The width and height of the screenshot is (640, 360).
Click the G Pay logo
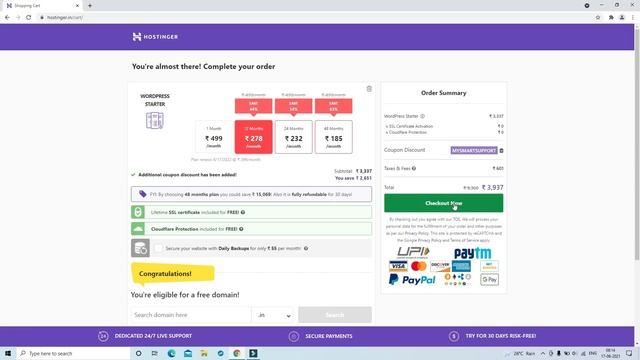(489, 280)
